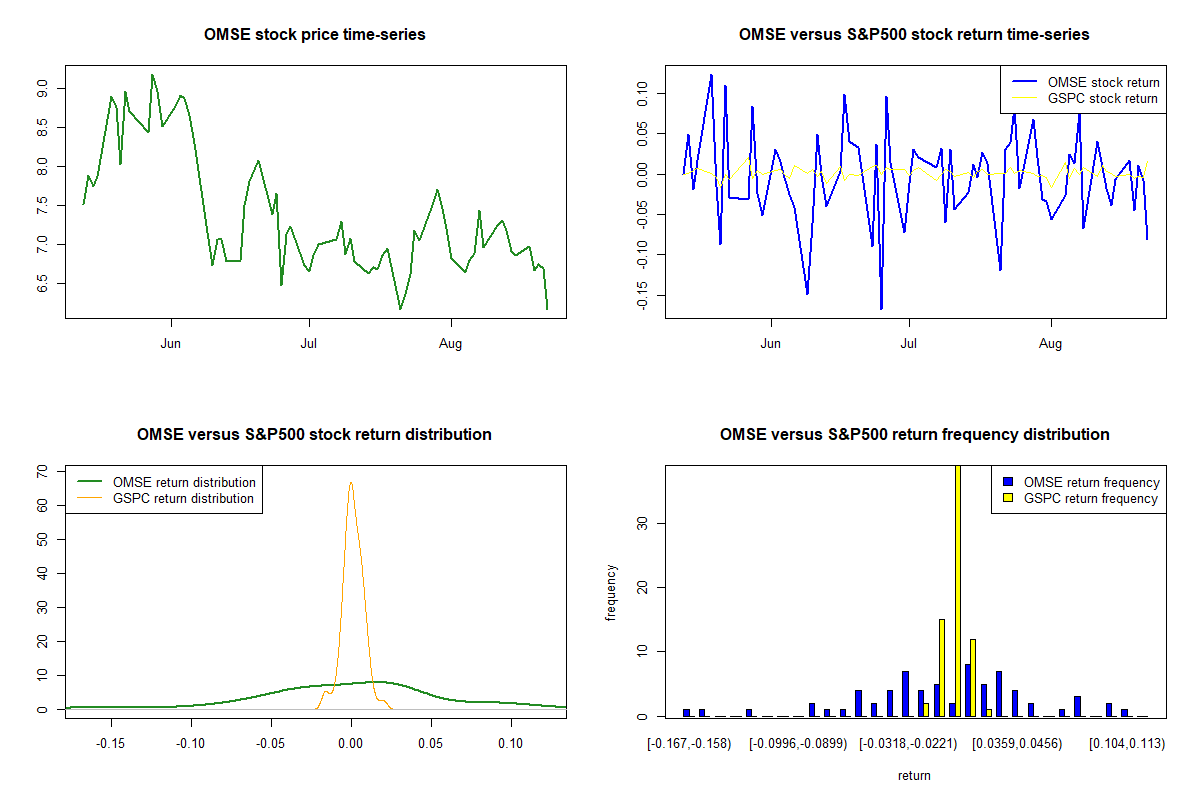Click the 'Jul' tick label in the return time-series chart
The height and width of the screenshot is (800, 1200).
pos(909,343)
